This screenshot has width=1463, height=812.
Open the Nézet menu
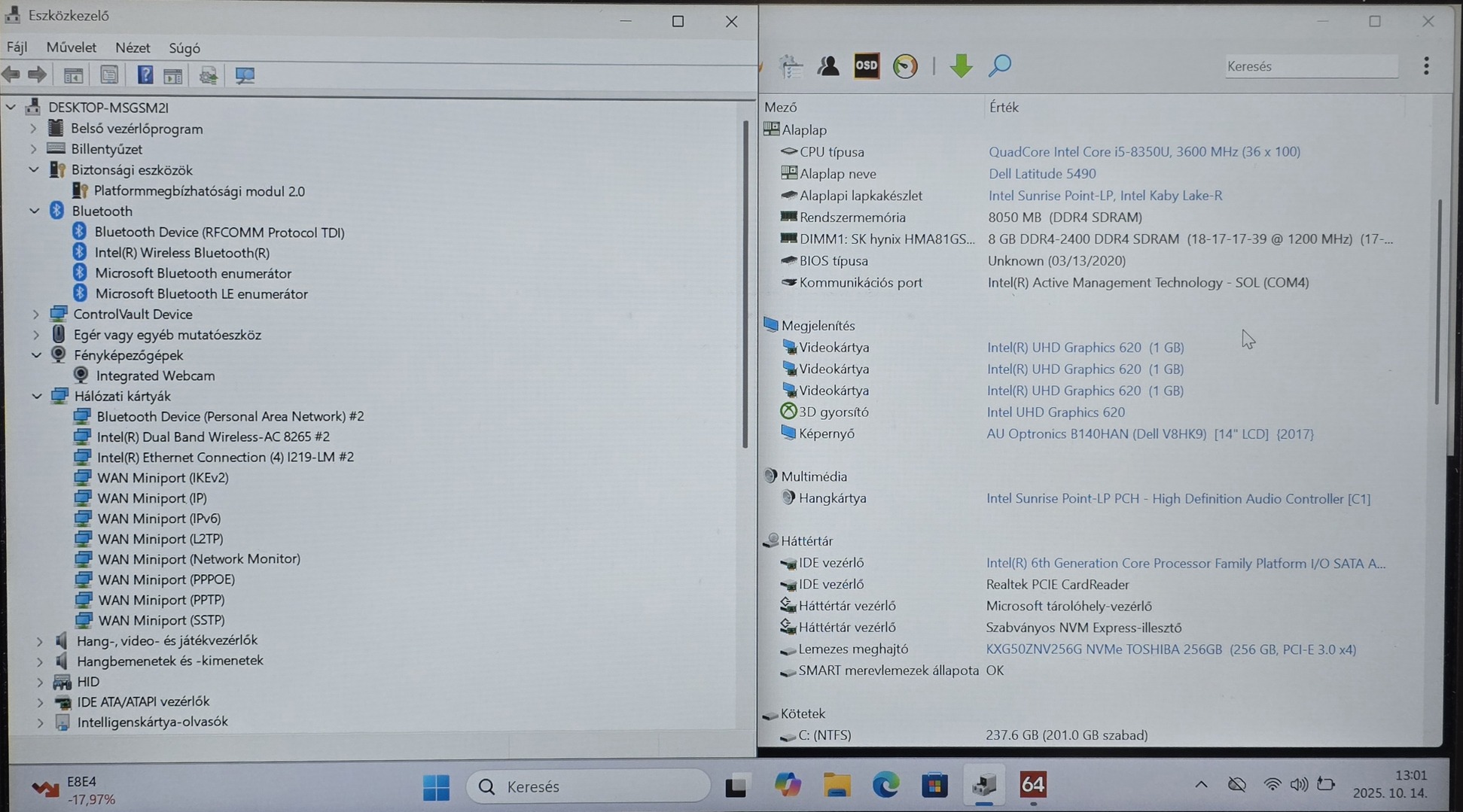133,47
